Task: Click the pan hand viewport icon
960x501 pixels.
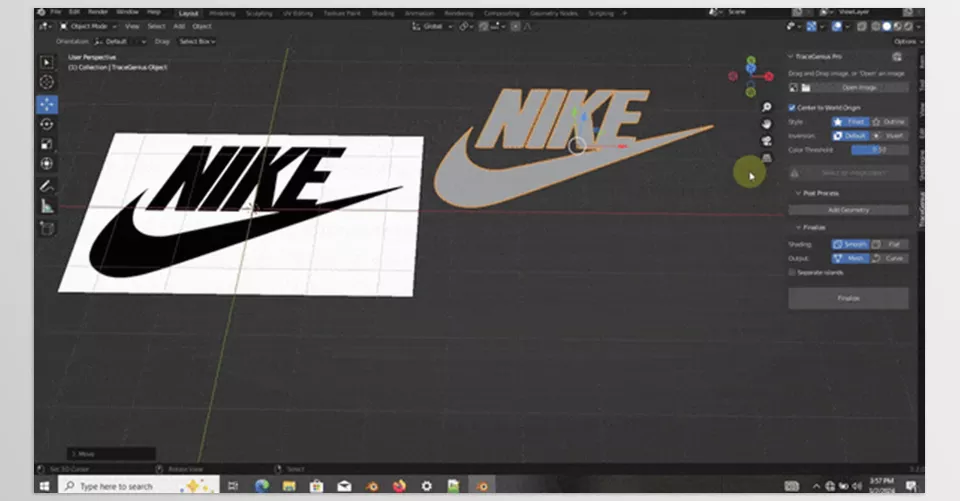Action: (x=767, y=124)
